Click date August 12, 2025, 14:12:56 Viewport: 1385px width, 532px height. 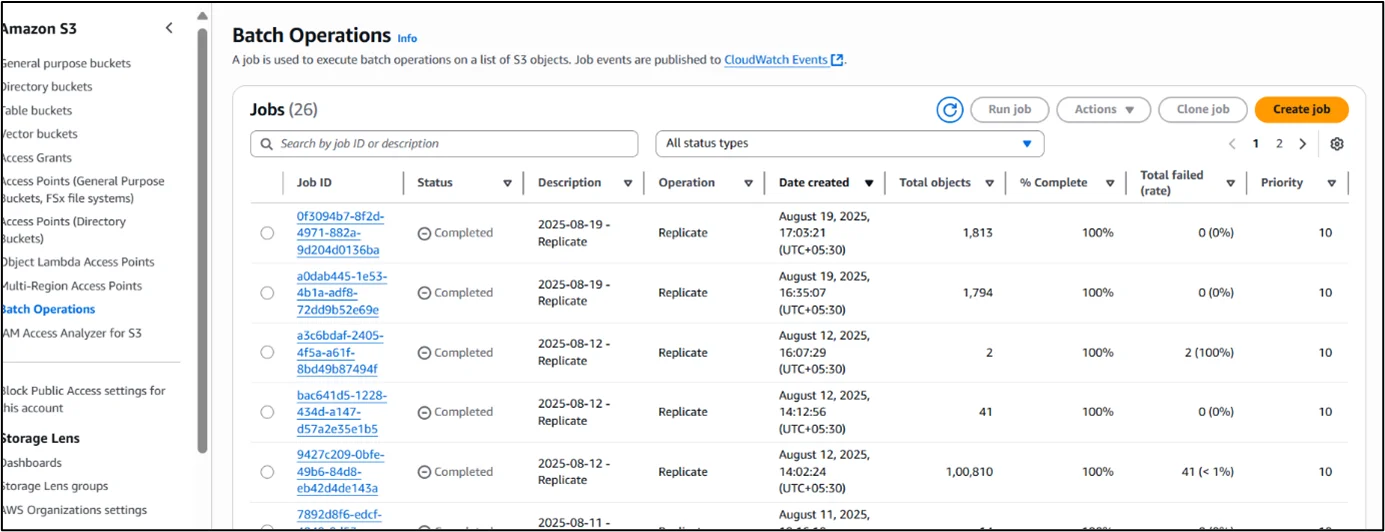tap(824, 412)
